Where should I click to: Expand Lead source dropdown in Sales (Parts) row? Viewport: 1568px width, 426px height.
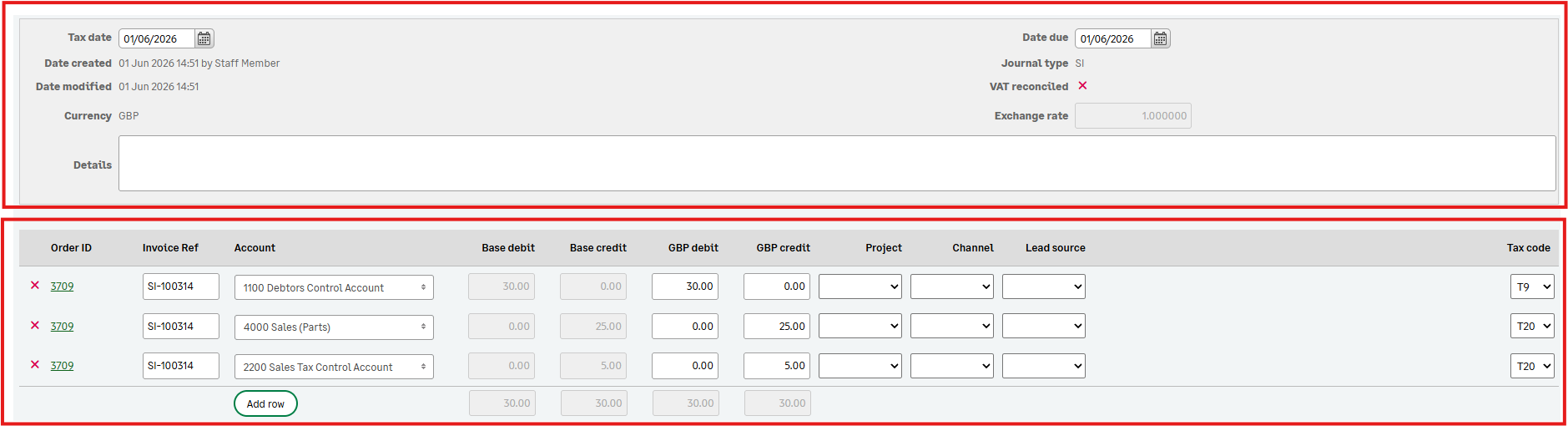(x=1044, y=327)
